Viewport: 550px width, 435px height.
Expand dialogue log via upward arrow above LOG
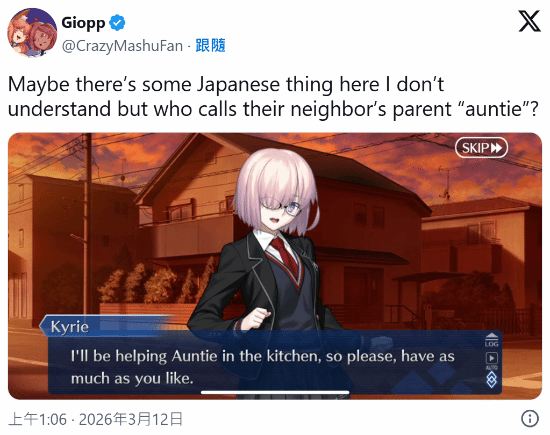tap(491, 336)
